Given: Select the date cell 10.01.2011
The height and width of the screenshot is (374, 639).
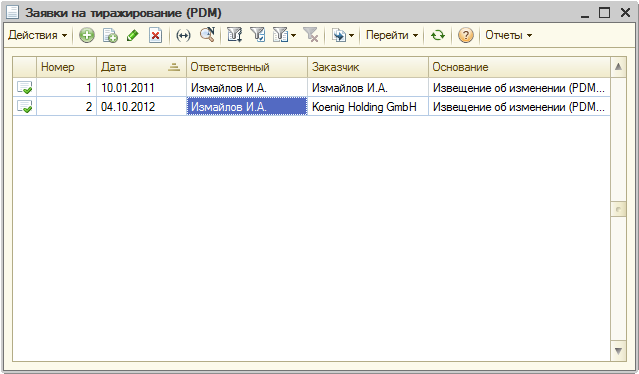Looking at the screenshot, I should point(141,88).
